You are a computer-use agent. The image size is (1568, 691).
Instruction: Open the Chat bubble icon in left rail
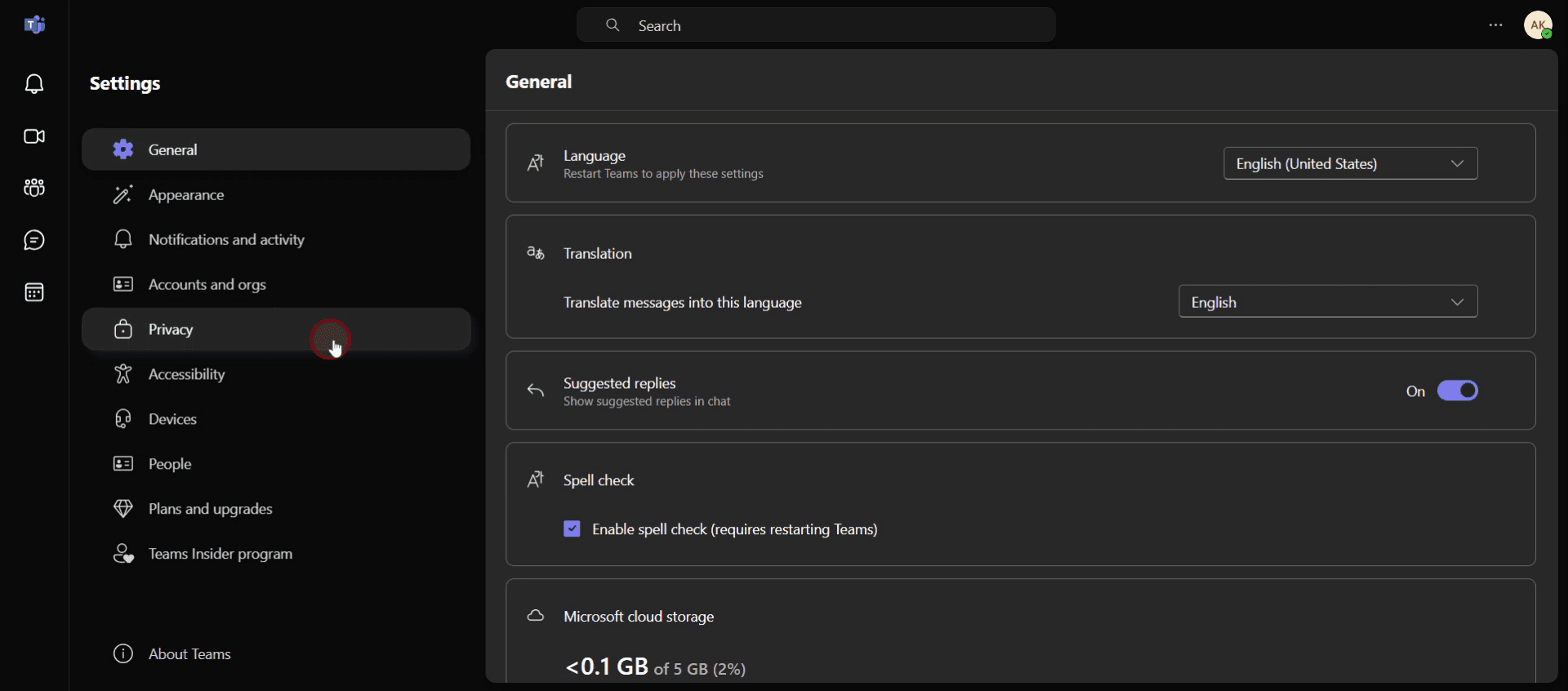[34, 240]
